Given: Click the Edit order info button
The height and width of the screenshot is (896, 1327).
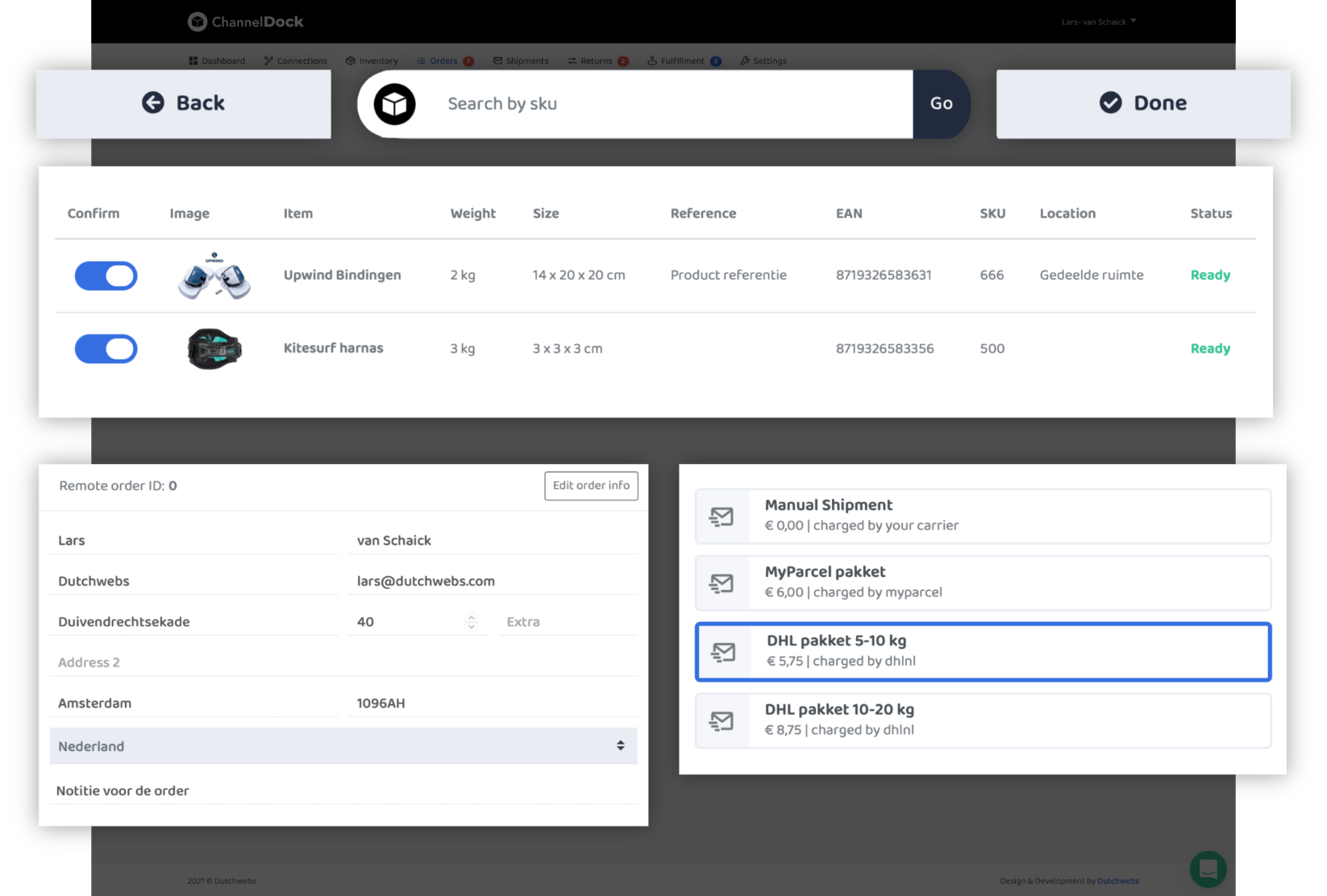Looking at the screenshot, I should coord(591,486).
